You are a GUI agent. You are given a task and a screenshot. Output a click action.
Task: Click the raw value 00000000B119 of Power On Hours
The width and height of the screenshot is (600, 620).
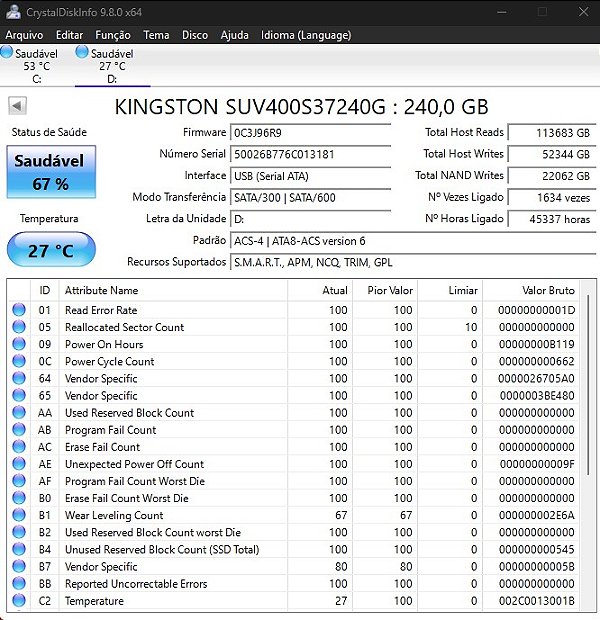point(536,344)
